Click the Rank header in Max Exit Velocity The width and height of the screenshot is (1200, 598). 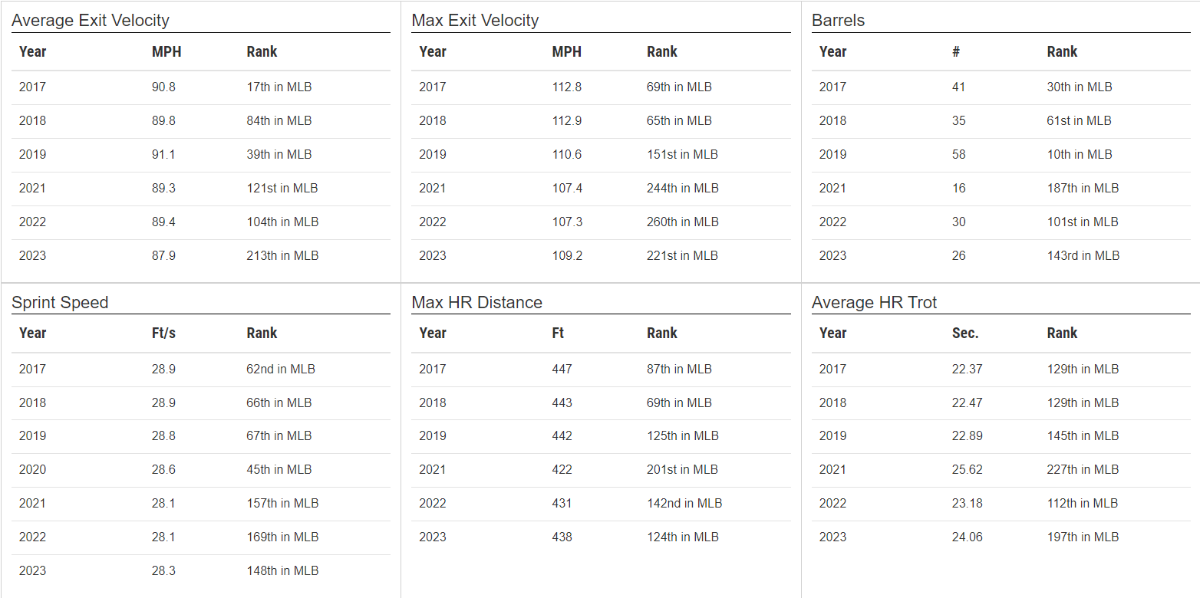pos(662,52)
